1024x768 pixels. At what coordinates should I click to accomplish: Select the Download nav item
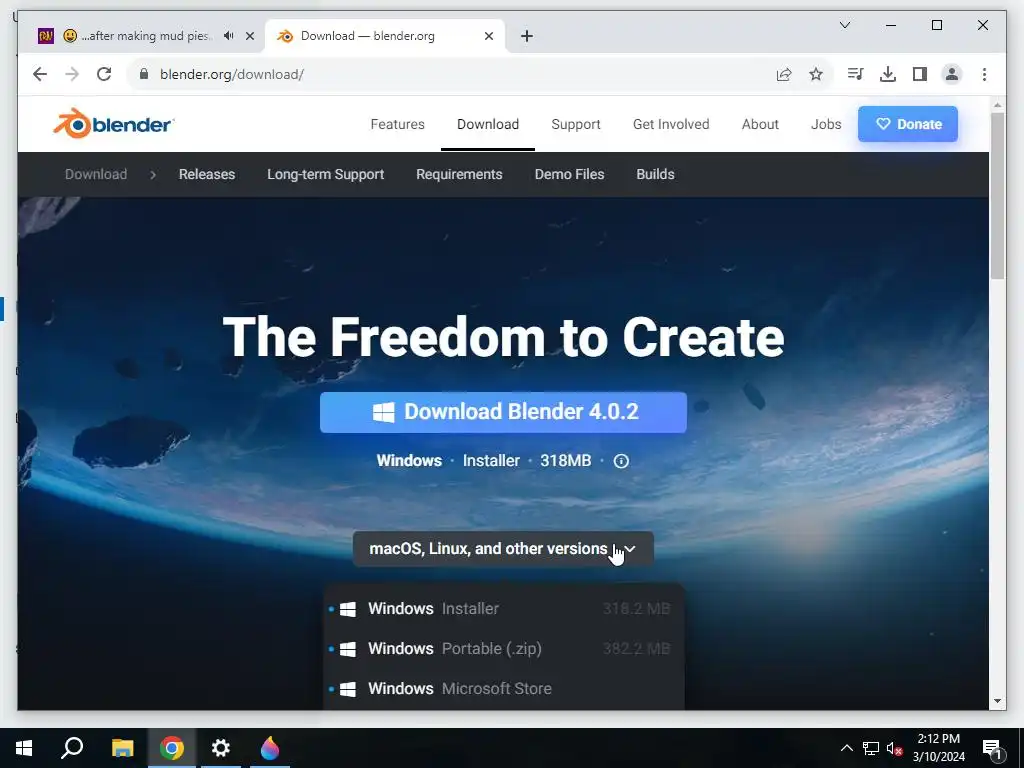click(488, 124)
